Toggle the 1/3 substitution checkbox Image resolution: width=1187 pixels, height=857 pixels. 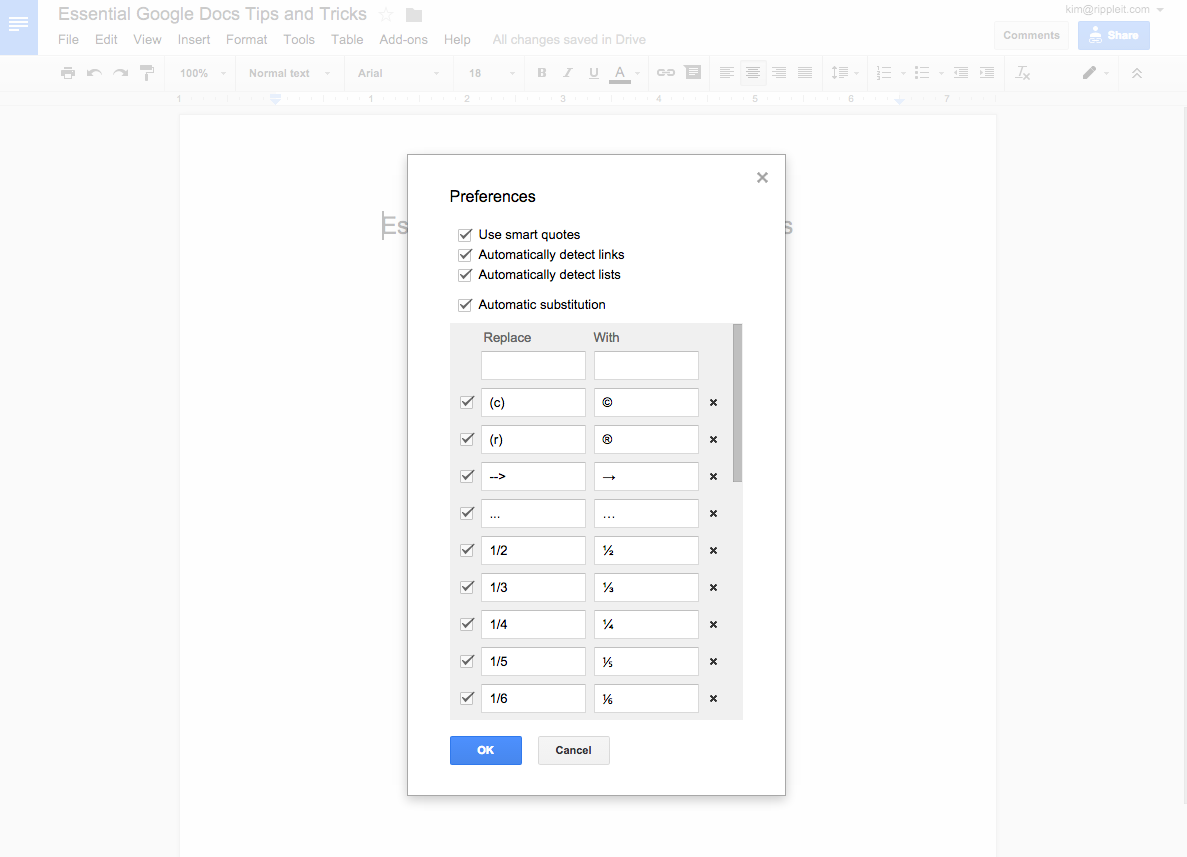pyautogui.click(x=467, y=587)
